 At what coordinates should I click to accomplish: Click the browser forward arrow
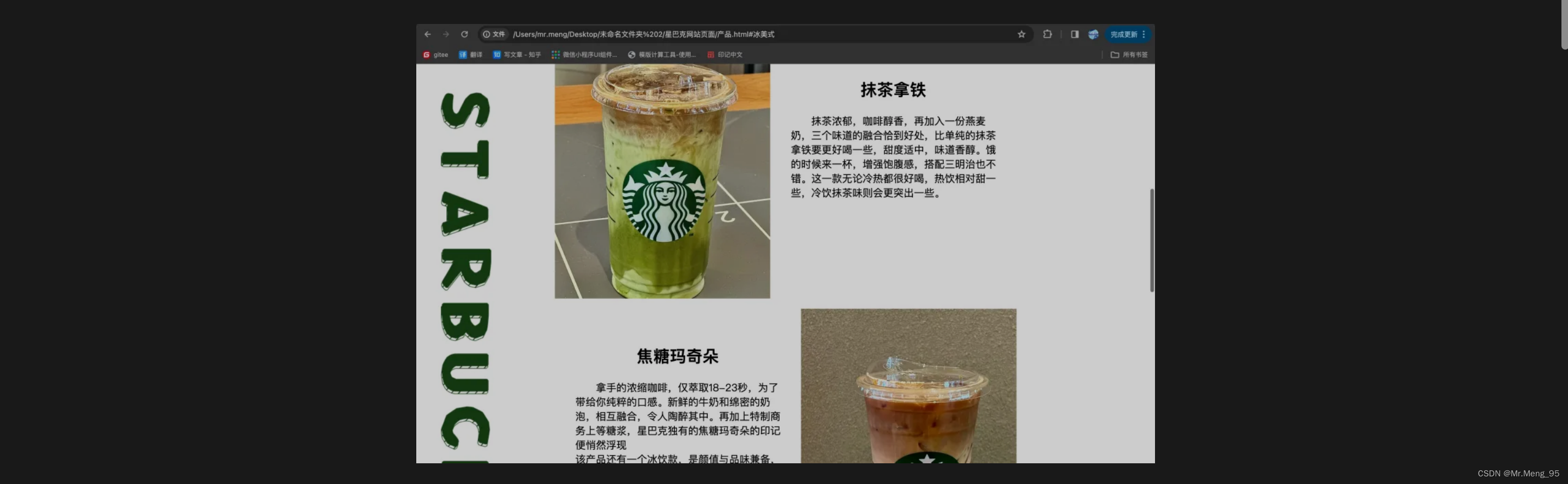[446, 34]
